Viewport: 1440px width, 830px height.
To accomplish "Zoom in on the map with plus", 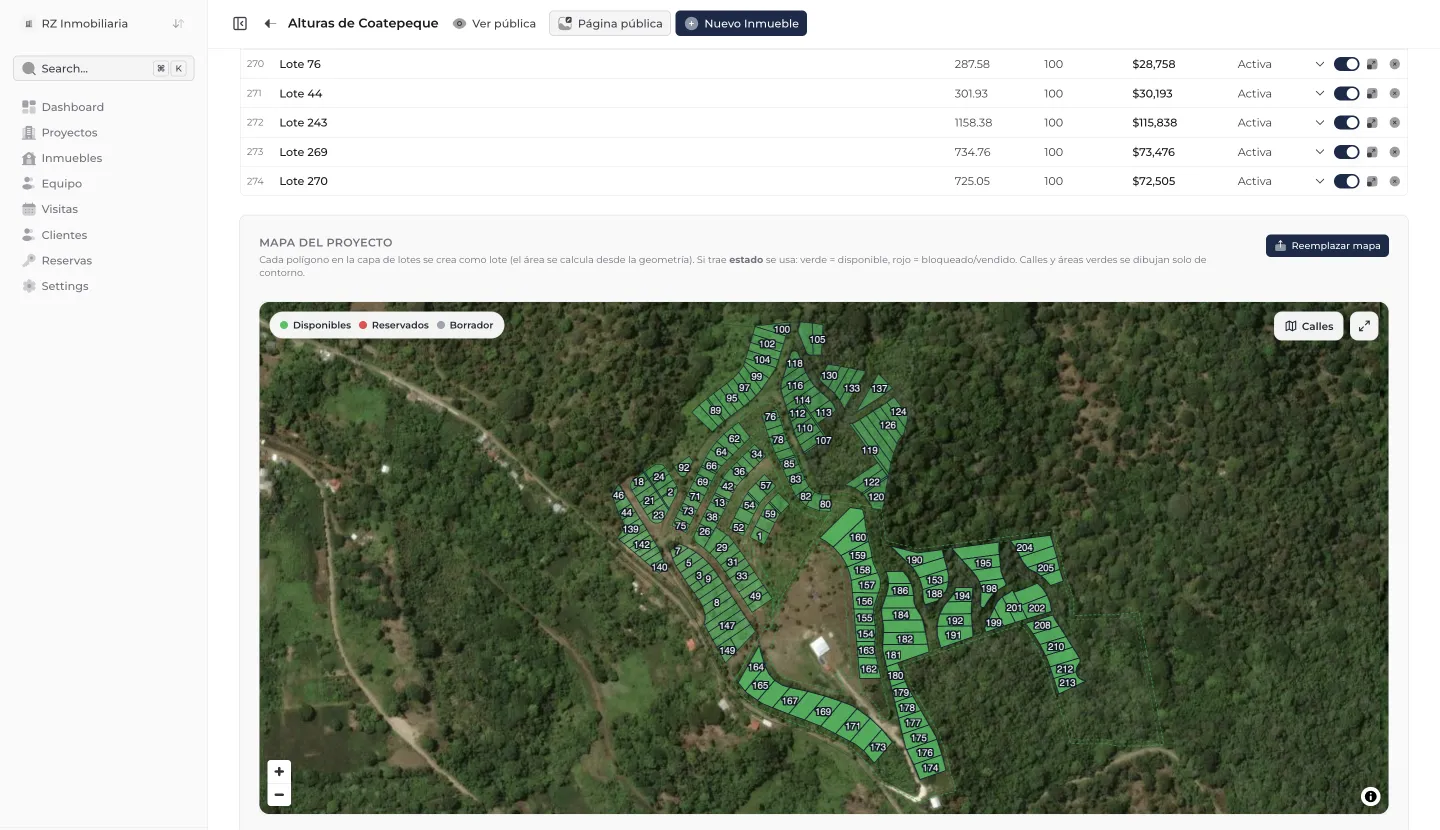I will (x=279, y=772).
